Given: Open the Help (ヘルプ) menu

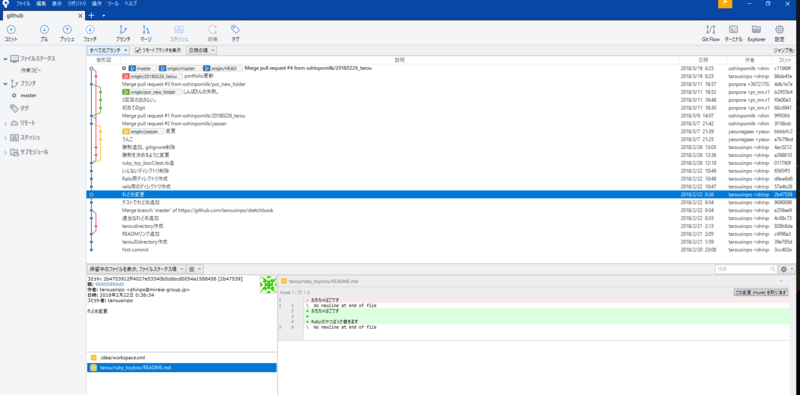Looking at the screenshot, I should 131,4.
